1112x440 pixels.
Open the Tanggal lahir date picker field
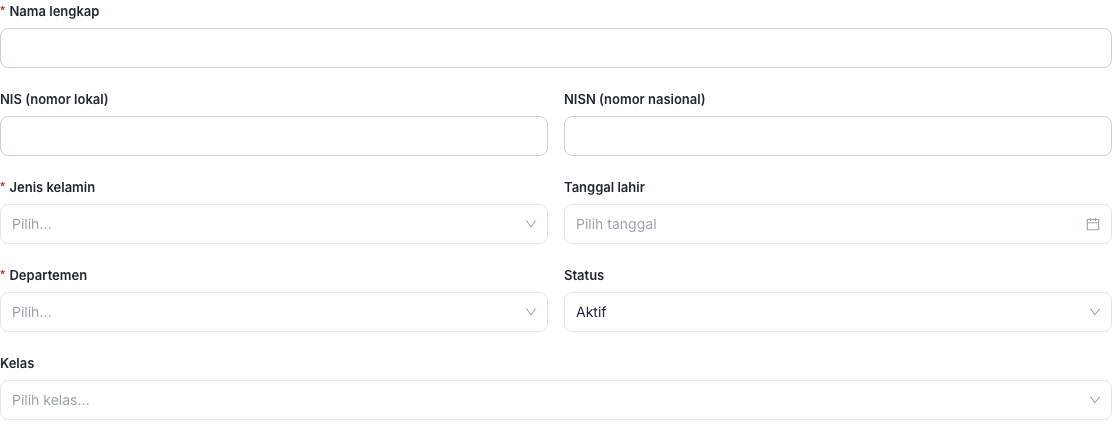pos(838,224)
